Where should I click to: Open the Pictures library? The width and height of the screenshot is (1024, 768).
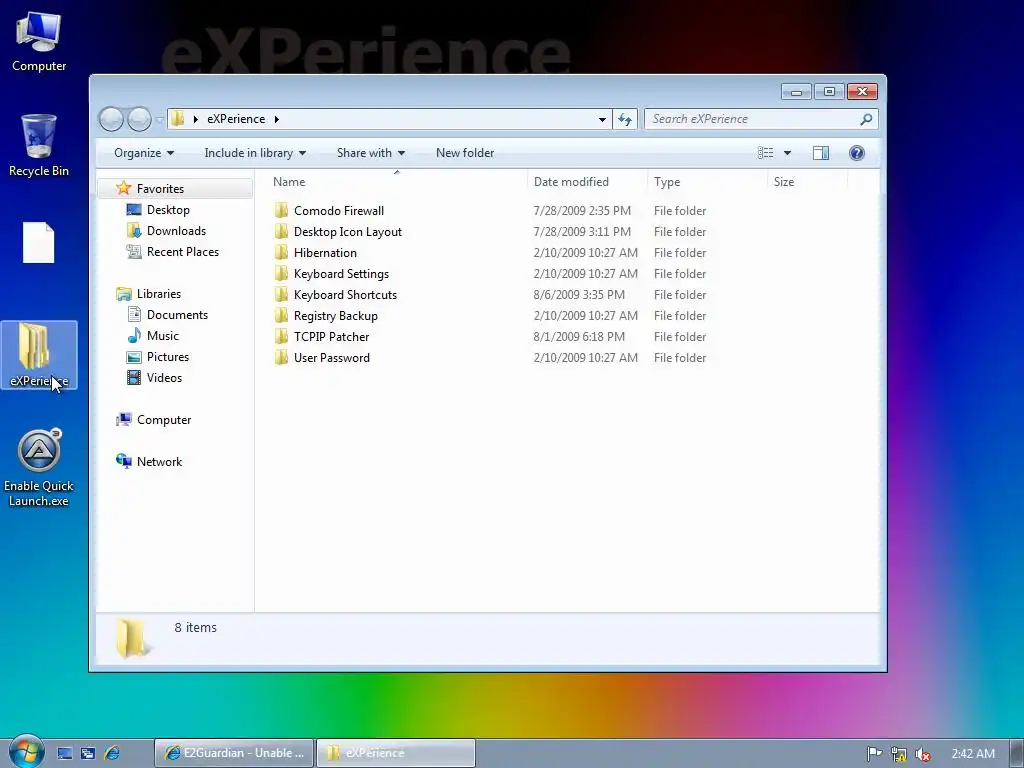168,357
